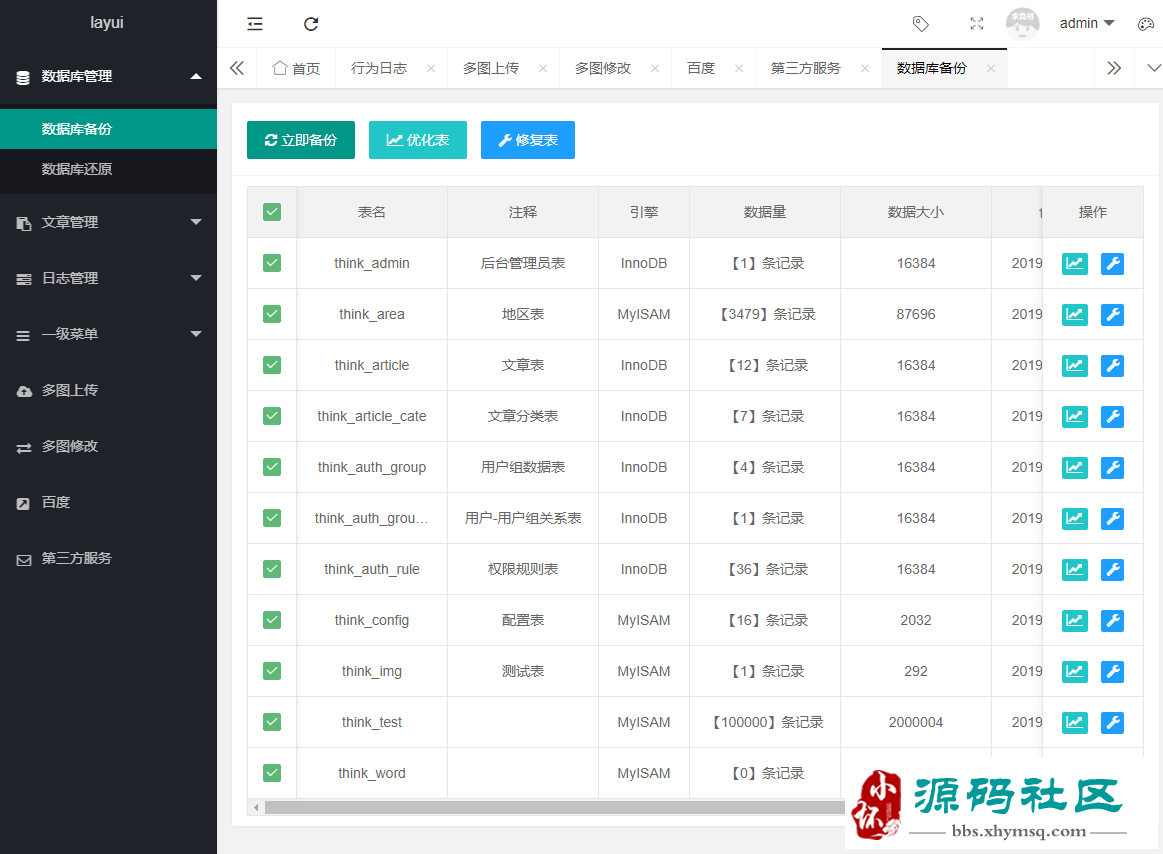Optimize think_article table via chart icon
The height and width of the screenshot is (854, 1163).
1075,365
